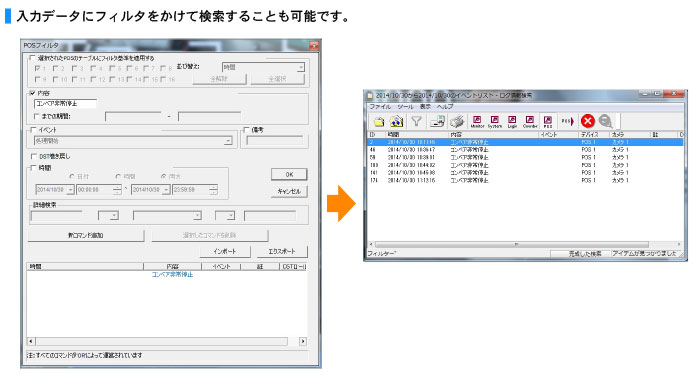The image size is (690, 375).
Task: Select the log row with ID 174
Action: tap(525, 180)
